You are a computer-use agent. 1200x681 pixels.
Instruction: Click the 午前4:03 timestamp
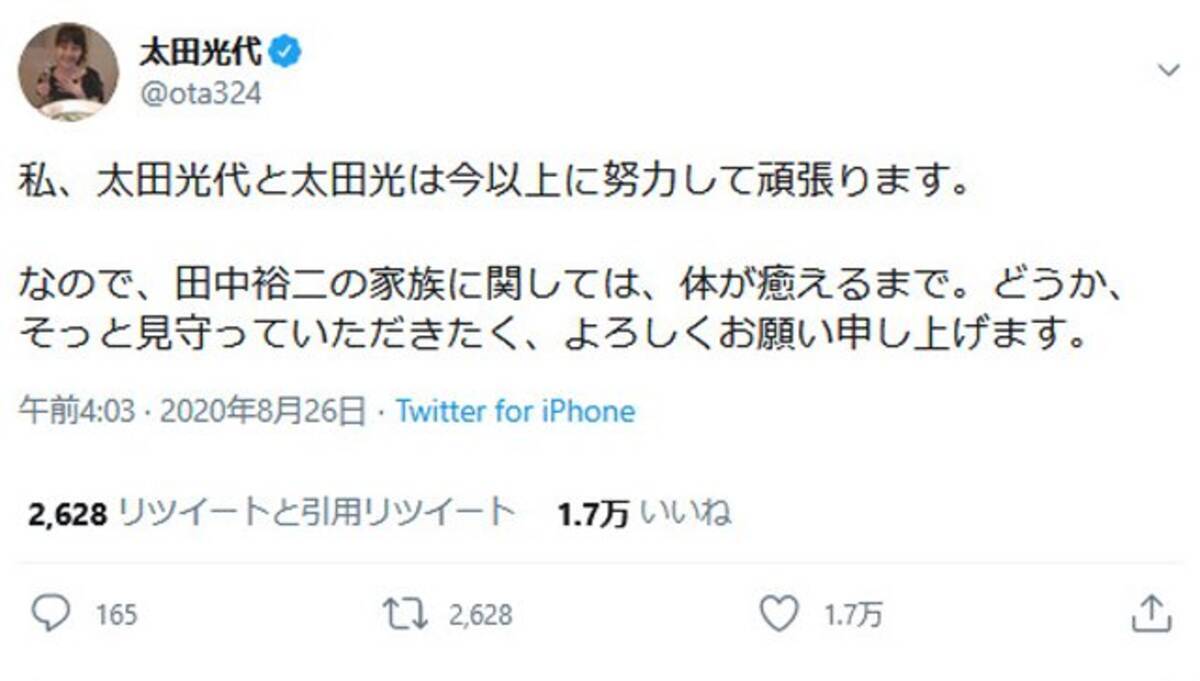[76, 411]
